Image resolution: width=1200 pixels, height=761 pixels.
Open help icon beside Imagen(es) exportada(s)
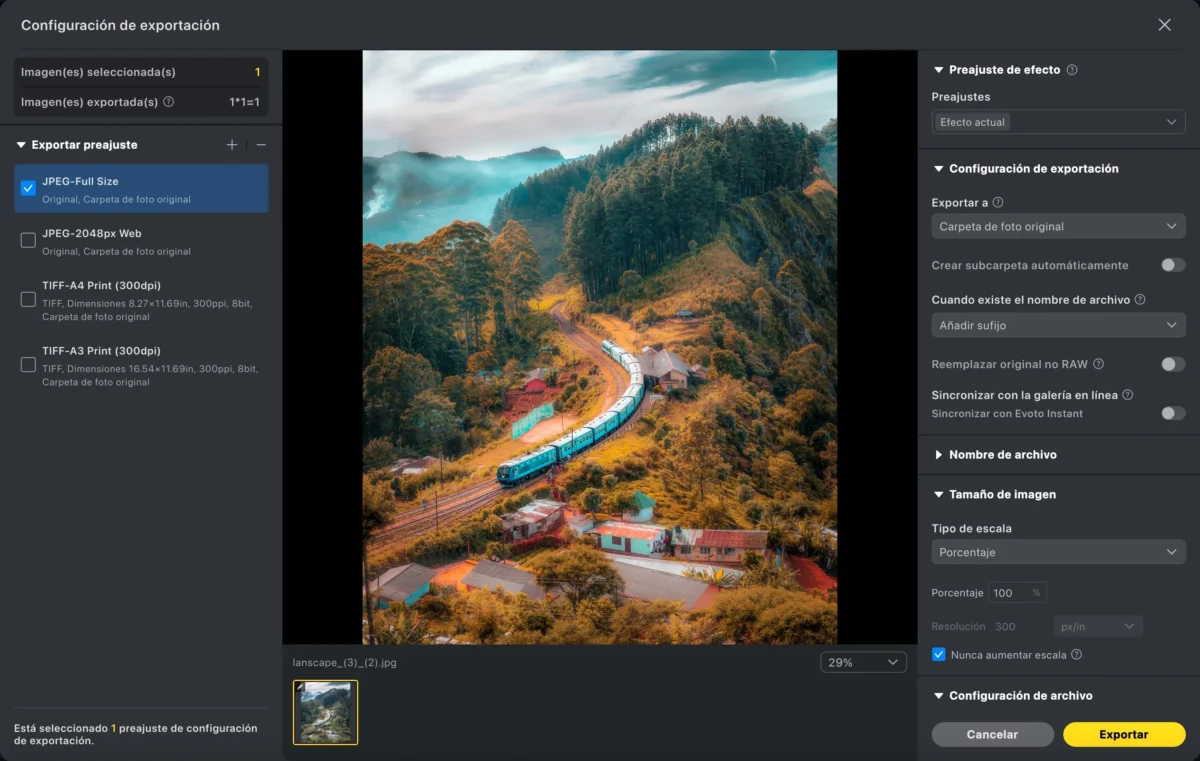tap(168, 102)
